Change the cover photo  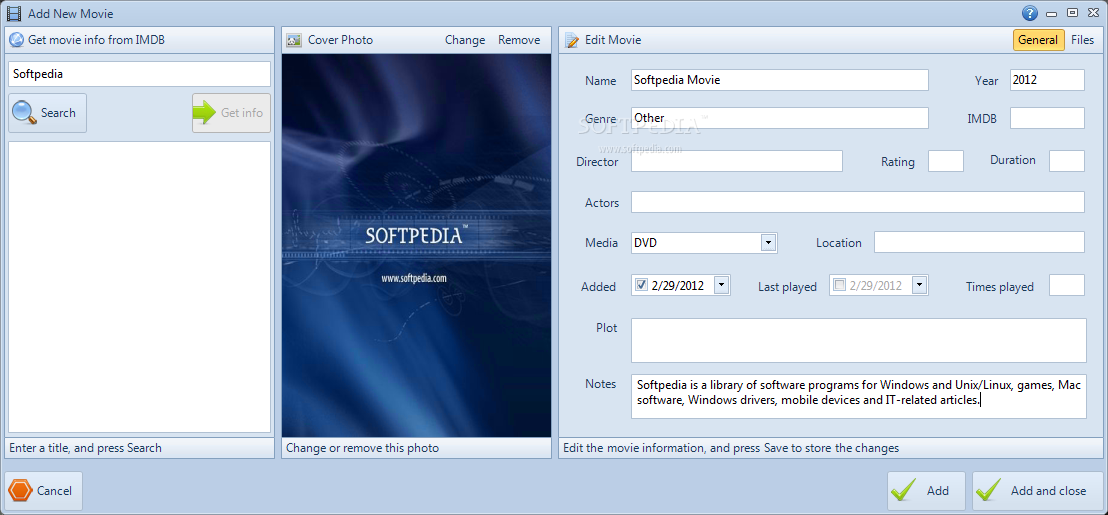[465, 40]
